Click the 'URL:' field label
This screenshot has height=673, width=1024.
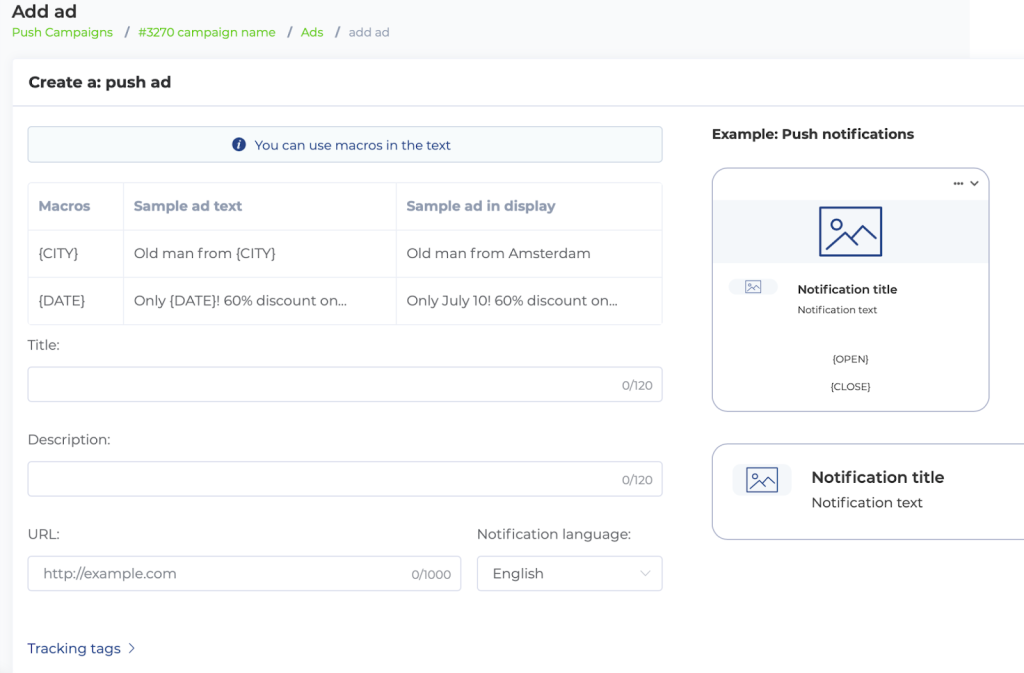pyautogui.click(x=43, y=534)
